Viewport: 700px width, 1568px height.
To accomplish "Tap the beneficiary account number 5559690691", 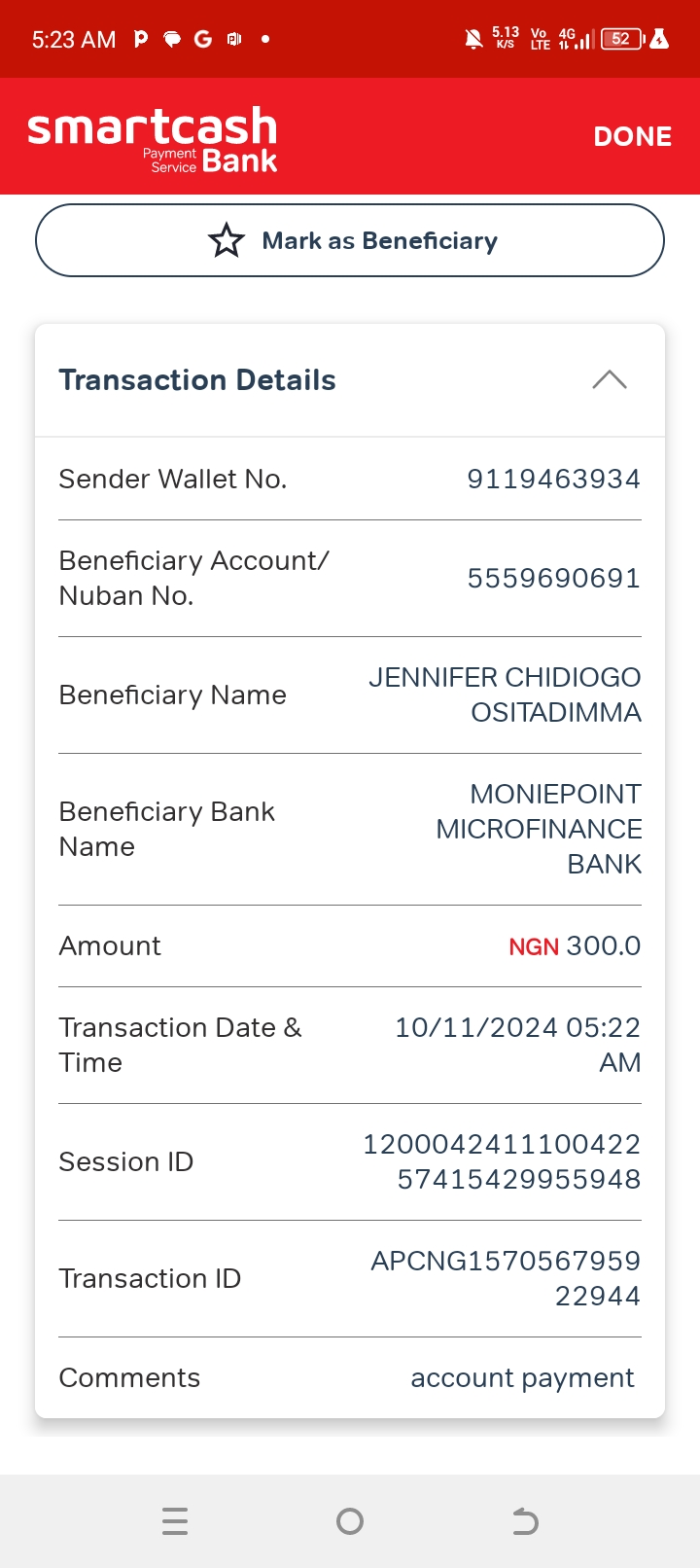I will 553,579.
